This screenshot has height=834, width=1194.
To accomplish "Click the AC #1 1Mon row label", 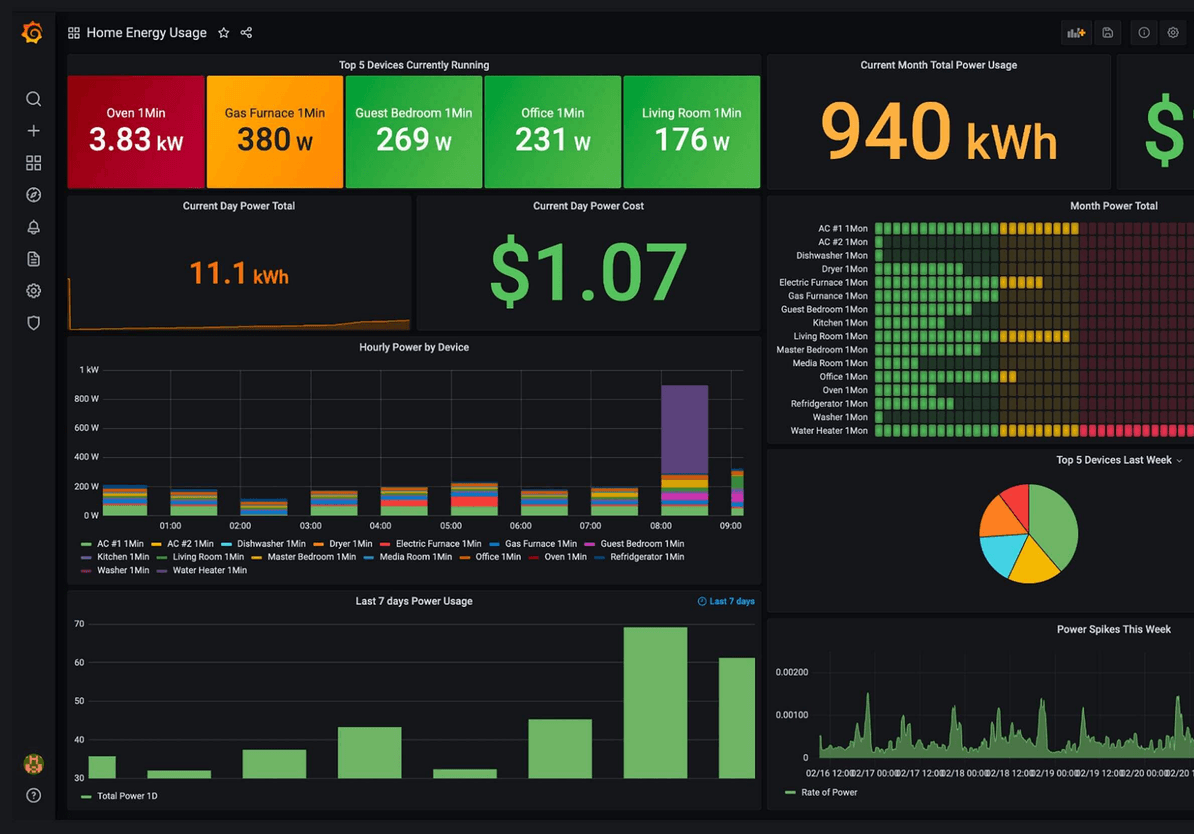I will [843, 228].
